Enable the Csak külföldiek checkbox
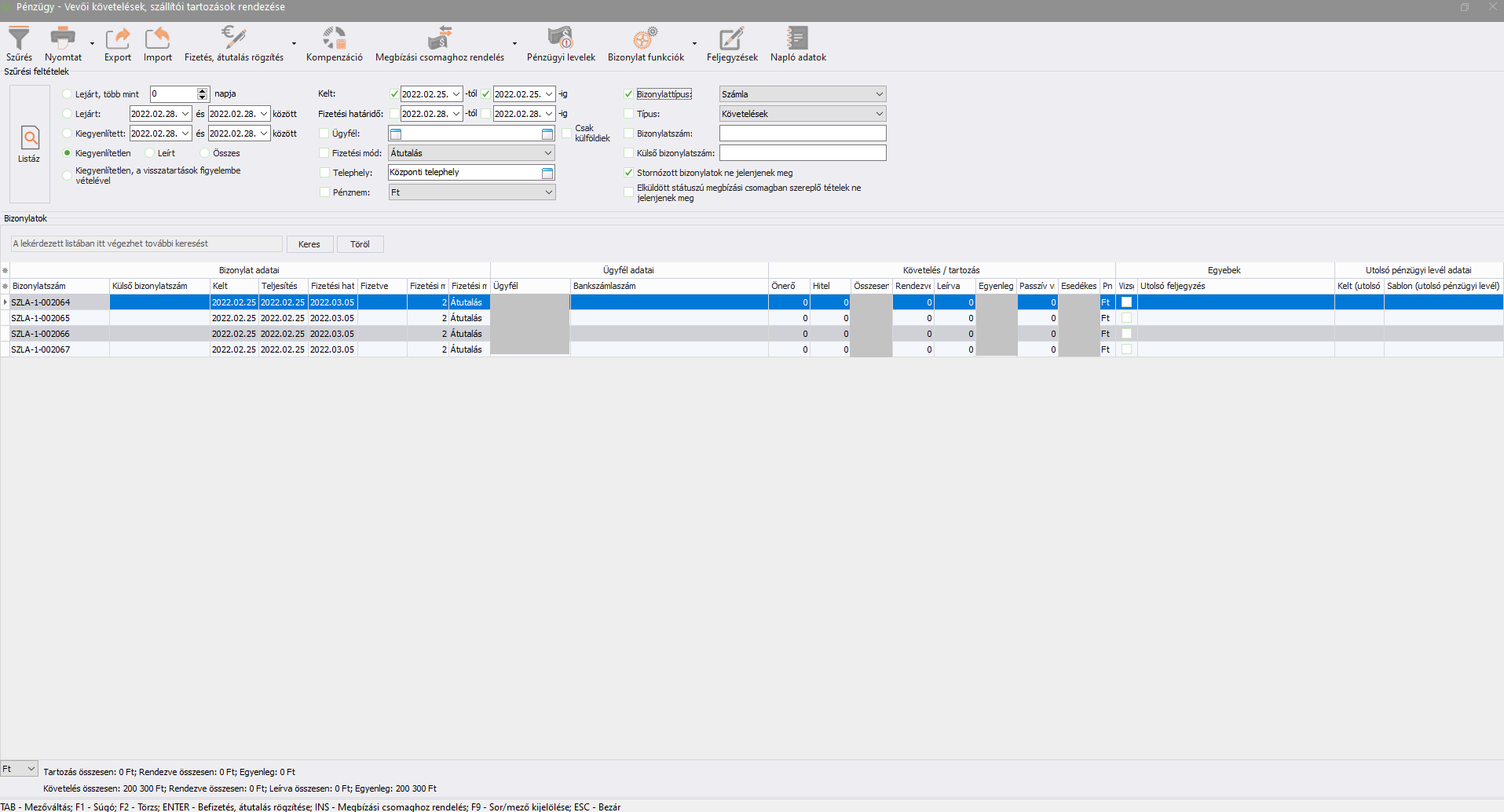Image resolution: width=1504 pixels, height=812 pixels. click(x=566, y=133)
